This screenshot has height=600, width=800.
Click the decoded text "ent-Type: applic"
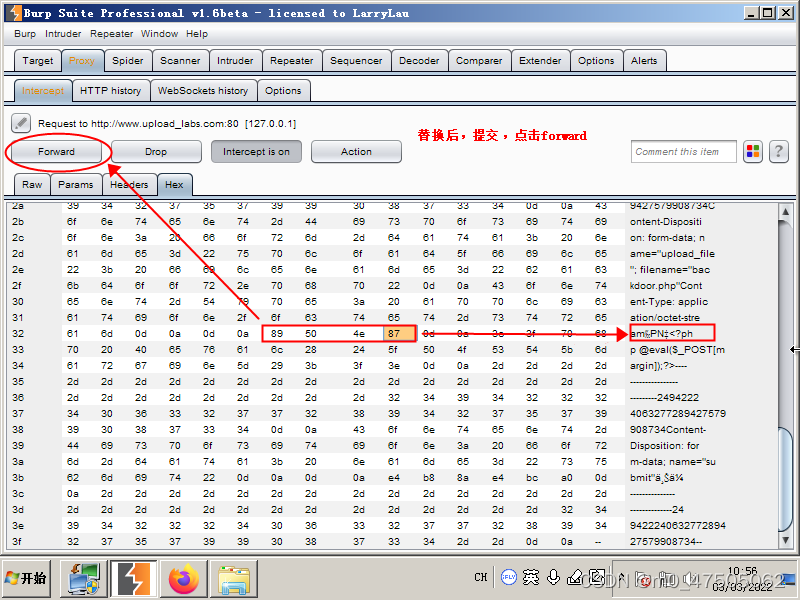[669, 302]
